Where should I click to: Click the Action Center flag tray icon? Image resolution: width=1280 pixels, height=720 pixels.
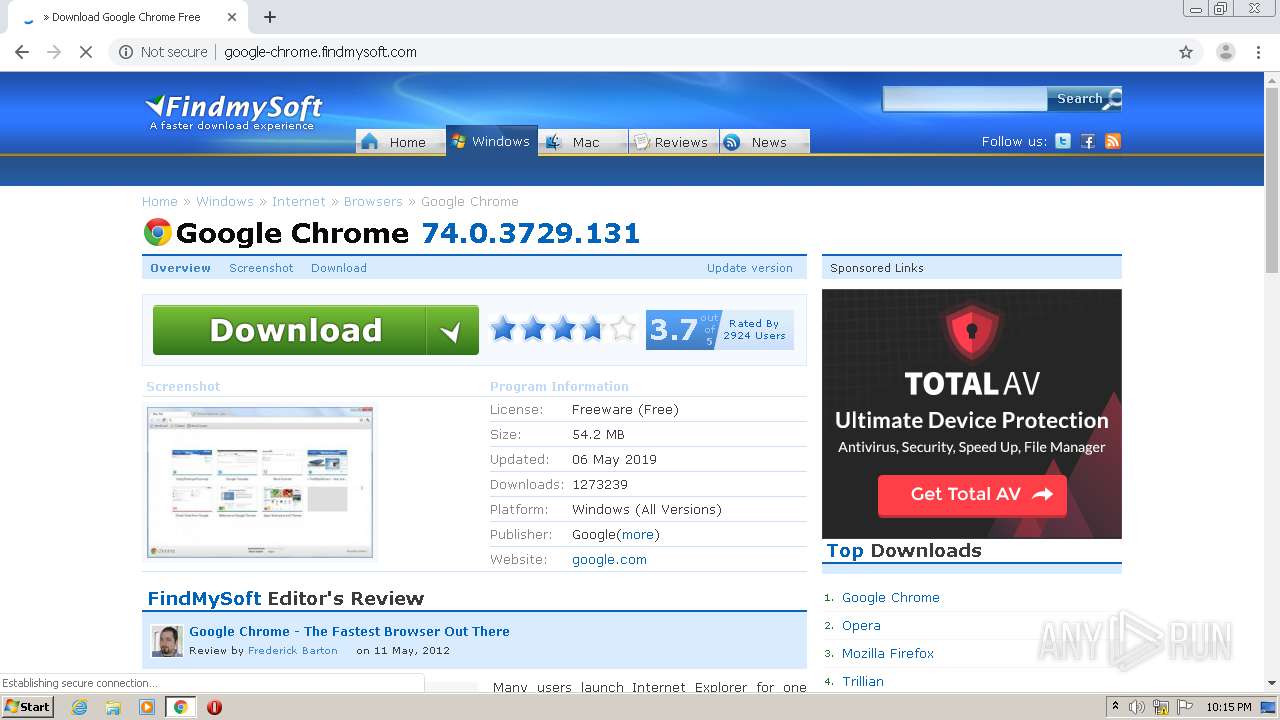(1184, 707)
